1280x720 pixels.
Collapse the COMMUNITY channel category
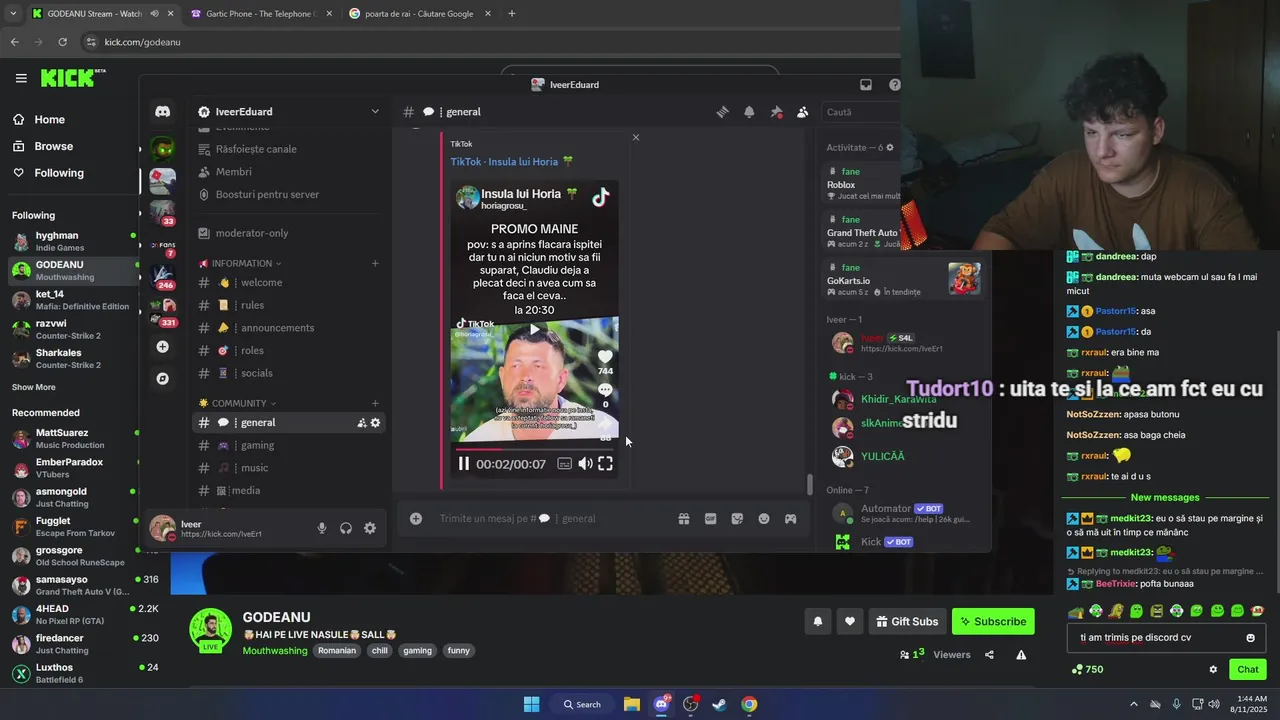point(238,403)
